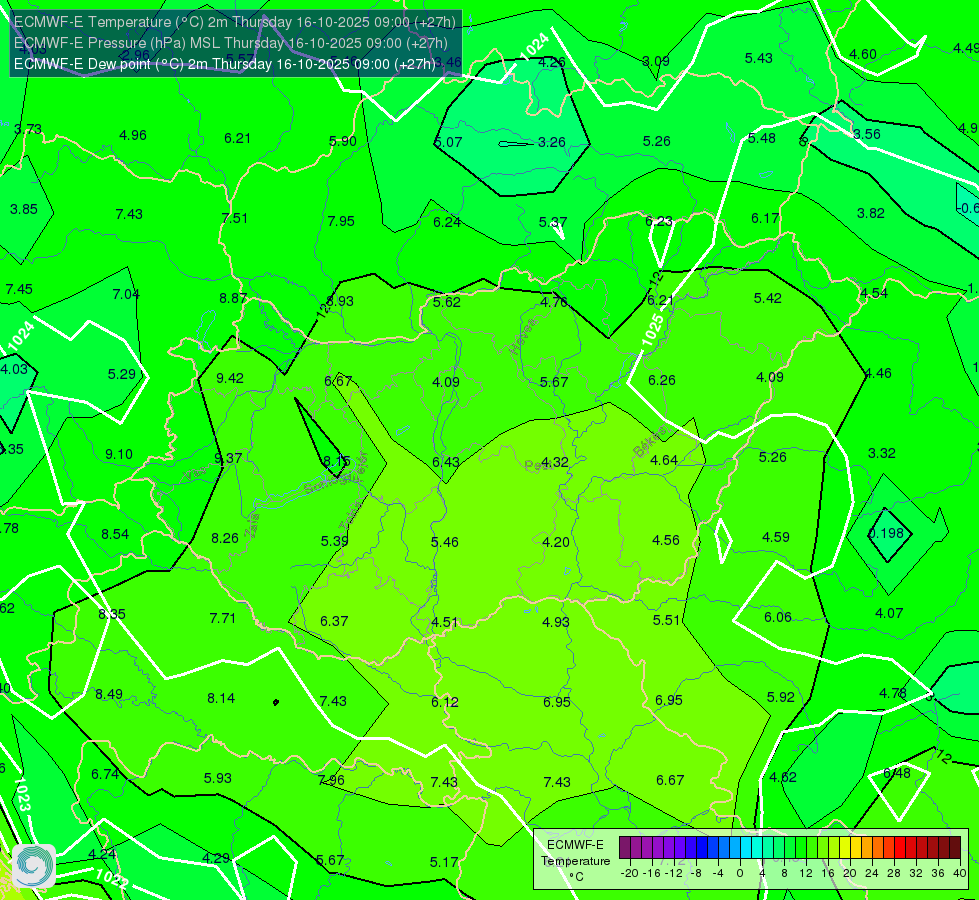Click the dew point value 5.07

click(x=448, y=142)
